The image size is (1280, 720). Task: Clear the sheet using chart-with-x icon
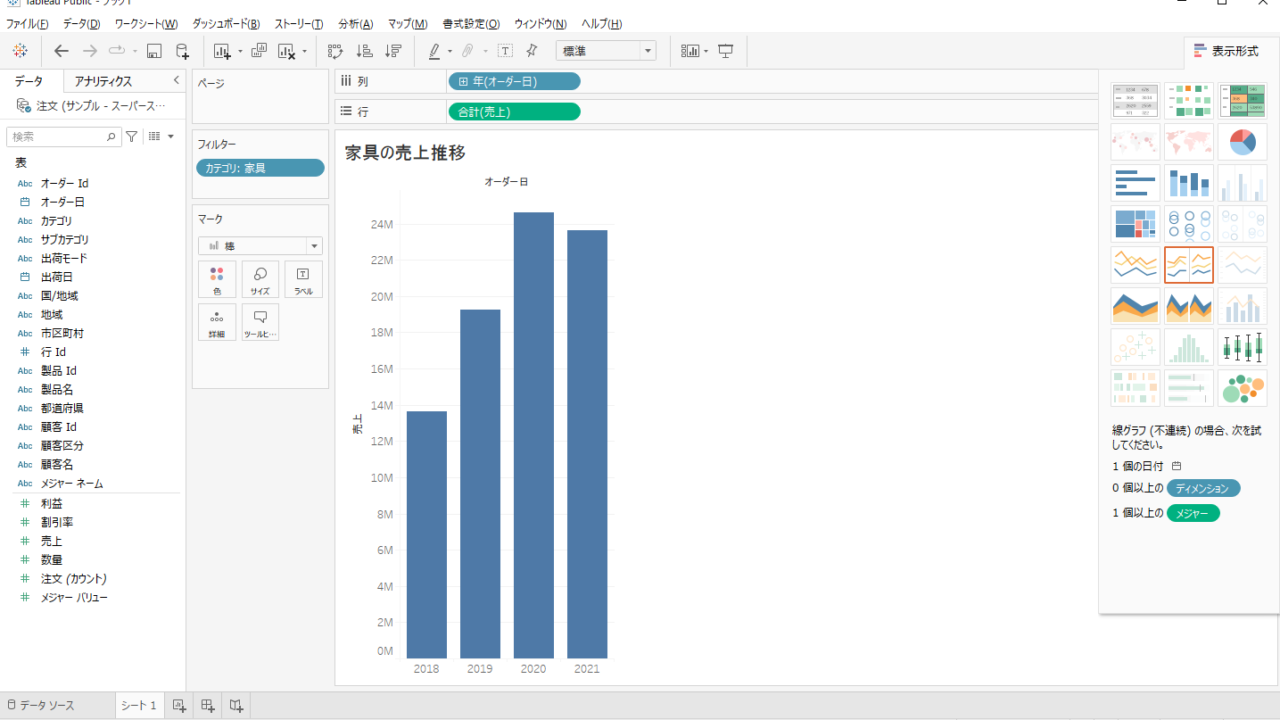click(x=288, y=51)
